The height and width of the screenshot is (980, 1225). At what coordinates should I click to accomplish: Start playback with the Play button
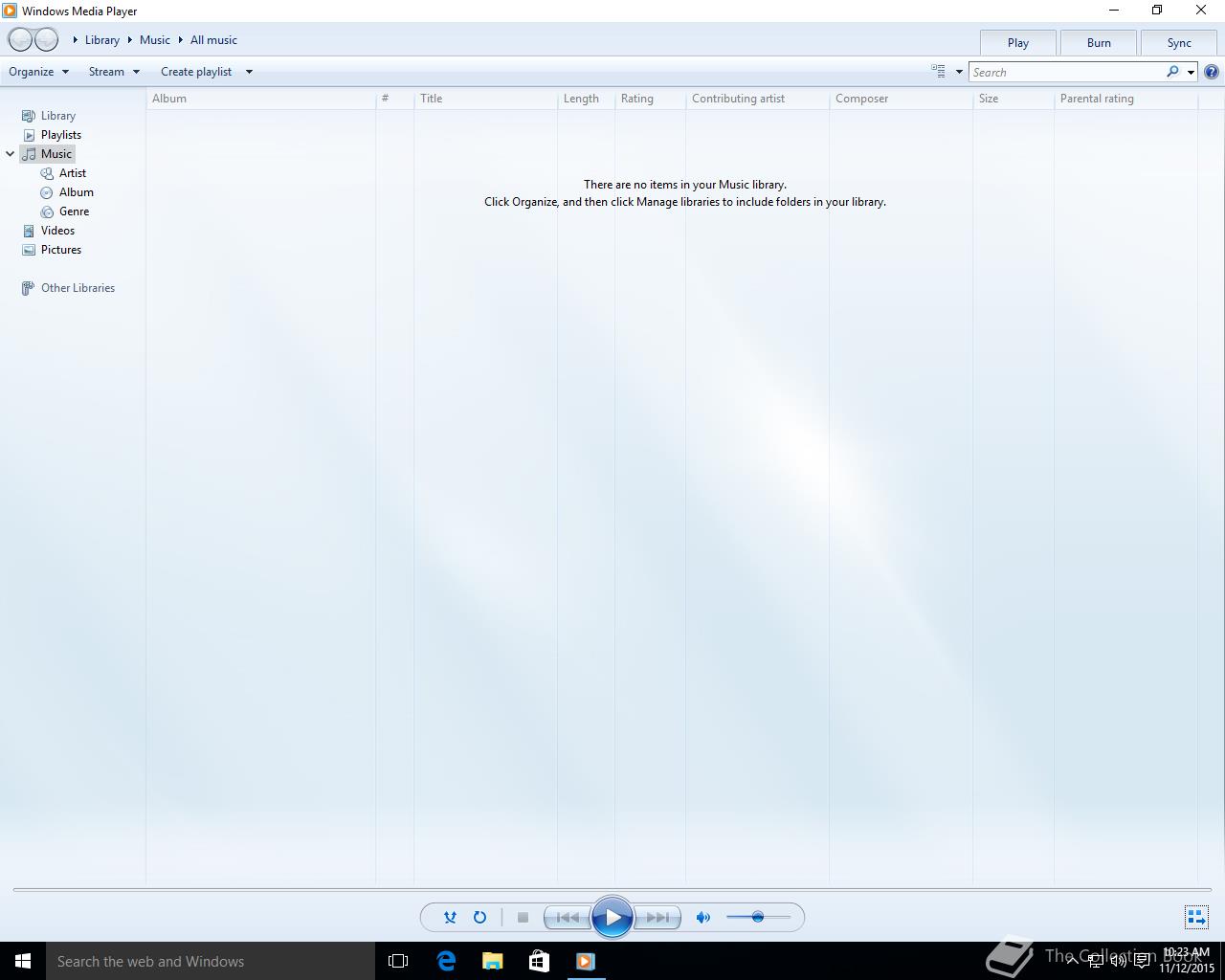(612, 917)
